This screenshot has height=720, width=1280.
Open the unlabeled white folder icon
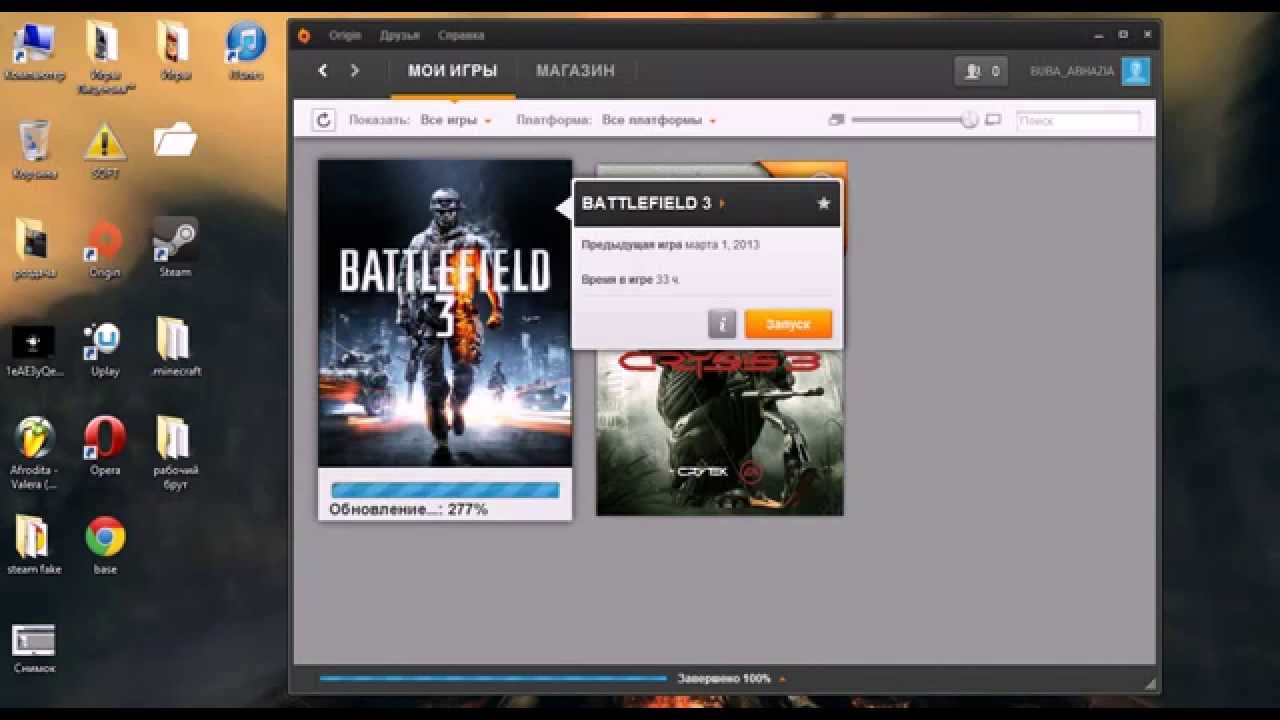coord(175,139)
